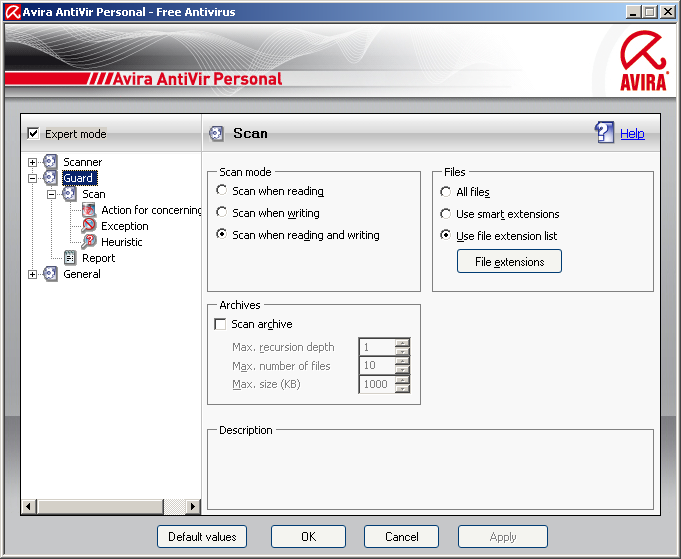Select Guard in the settings tree

(79, 178)
